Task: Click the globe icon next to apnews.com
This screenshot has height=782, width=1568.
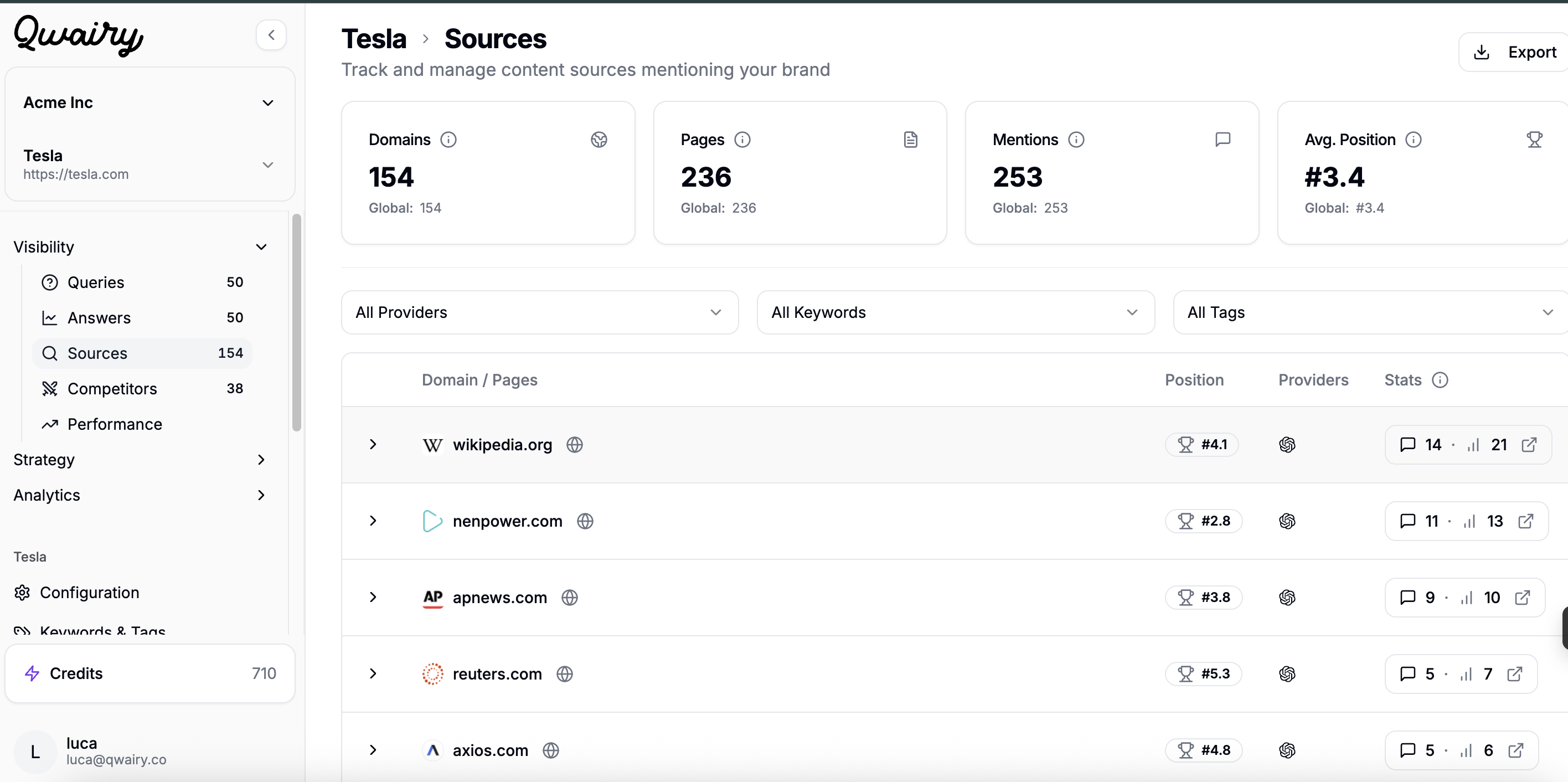Action: tap(570, 598)
